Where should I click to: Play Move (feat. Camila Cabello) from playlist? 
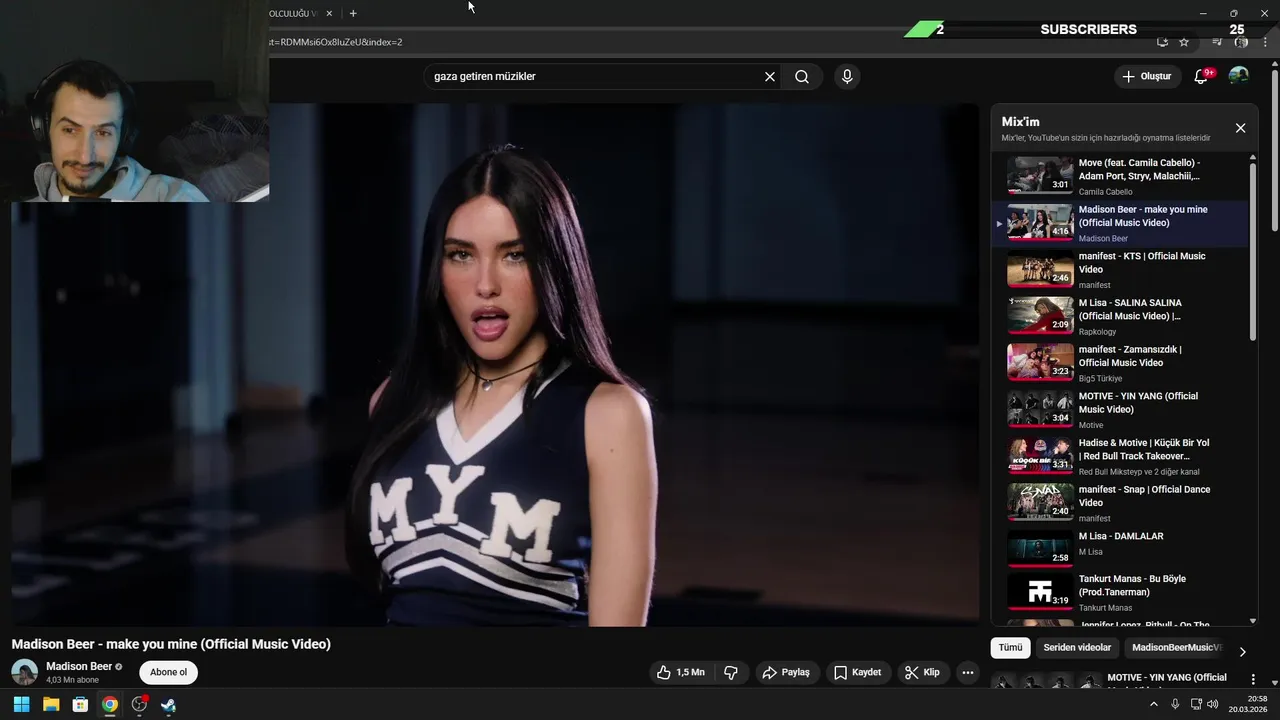1120,176
